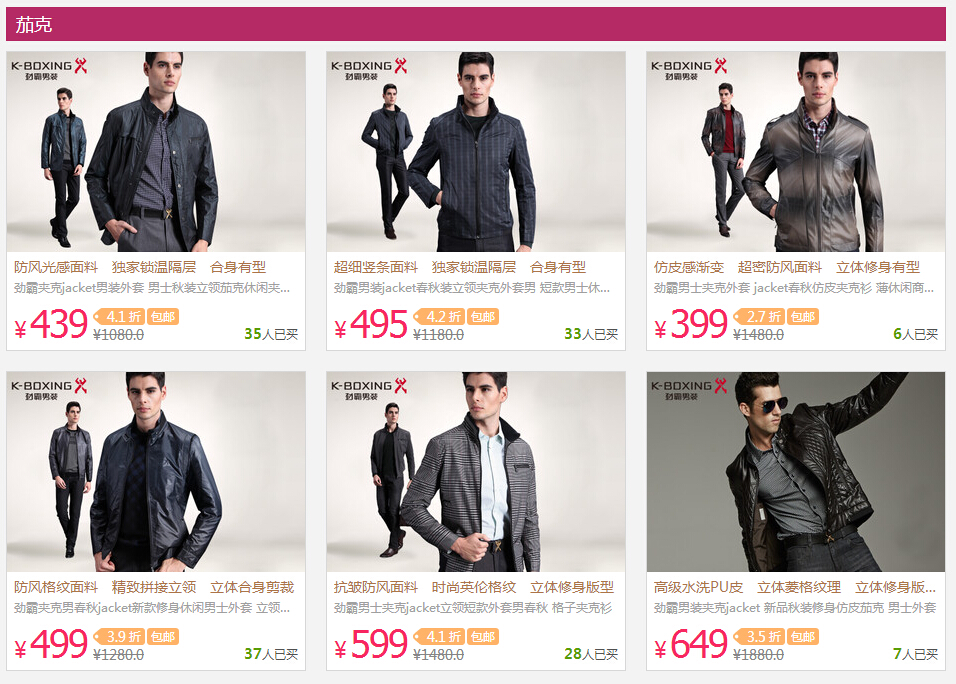
Task: Open the ¥495 fine-stripe jacket photo
Action: [x=476, y=152]
